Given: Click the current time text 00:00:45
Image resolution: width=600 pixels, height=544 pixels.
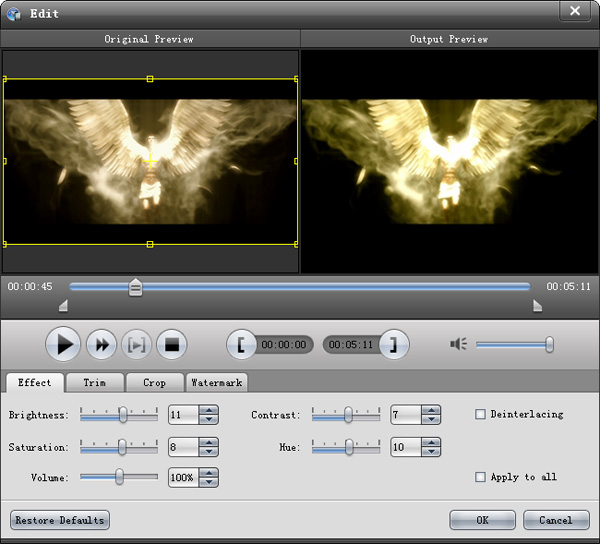Looking at the screenshot, I should coord(30,287).
